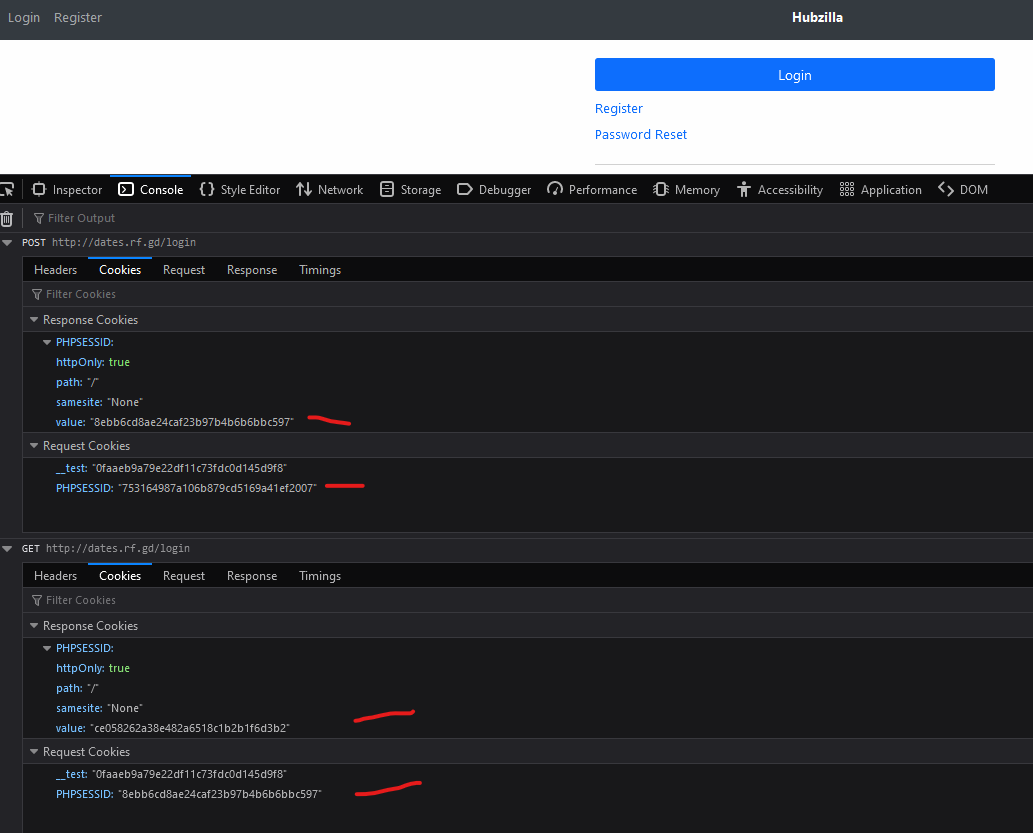Open the Network monitor panel
Screen dimensions: 1033x833
click(x=330, y=190)
